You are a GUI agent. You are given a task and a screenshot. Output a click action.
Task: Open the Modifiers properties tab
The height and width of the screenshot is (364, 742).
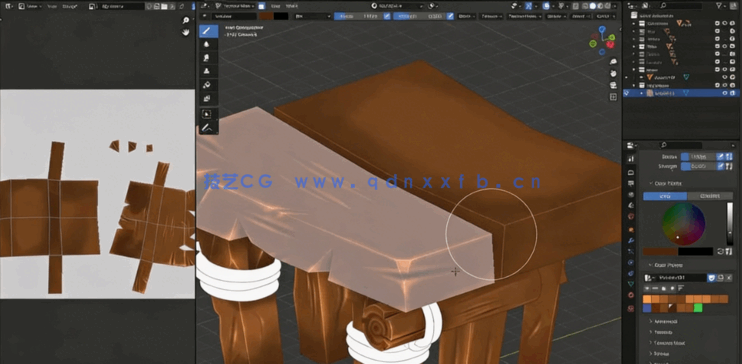click(630, 240)
